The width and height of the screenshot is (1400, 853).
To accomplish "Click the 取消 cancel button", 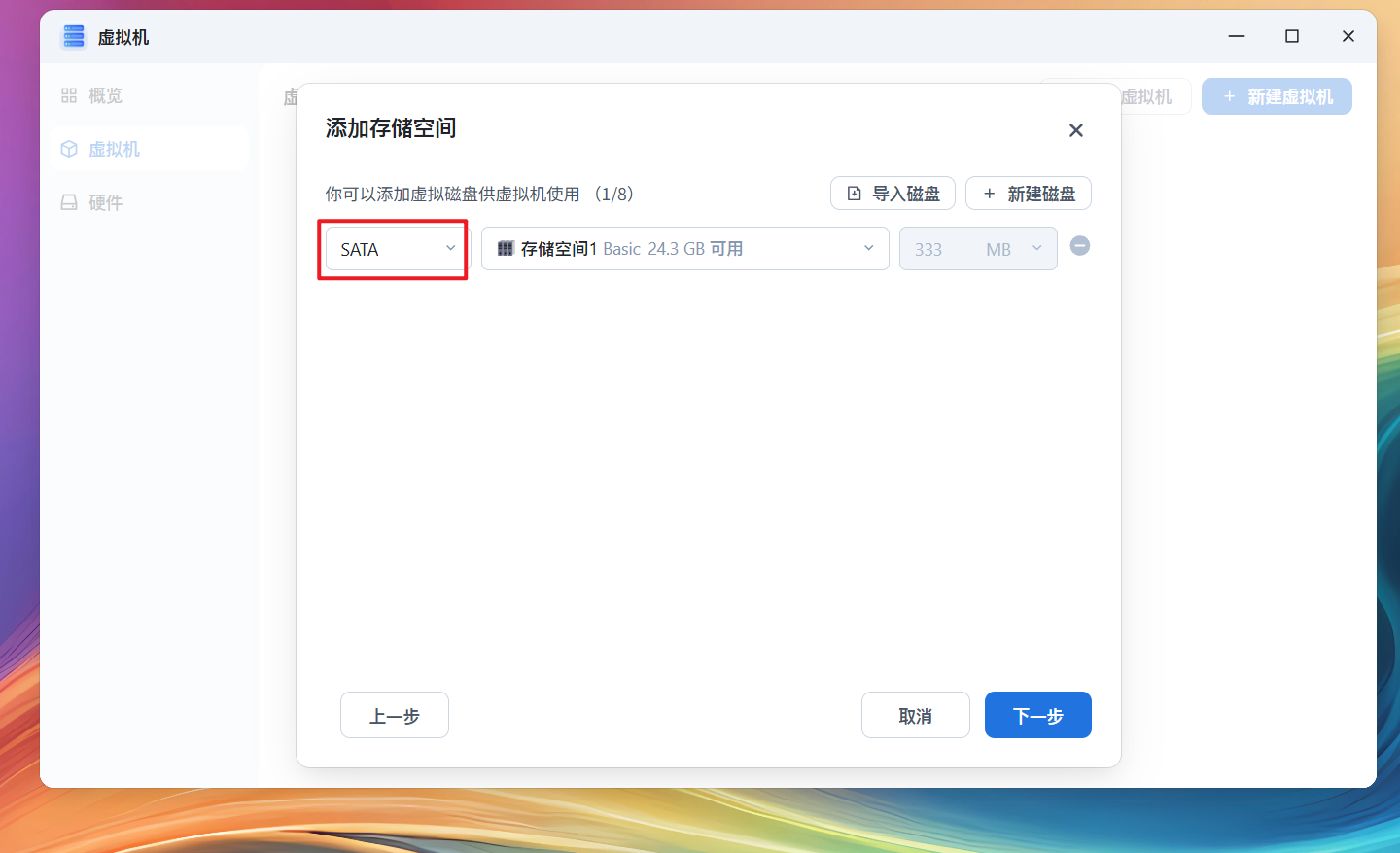I will tap(915, 715).
